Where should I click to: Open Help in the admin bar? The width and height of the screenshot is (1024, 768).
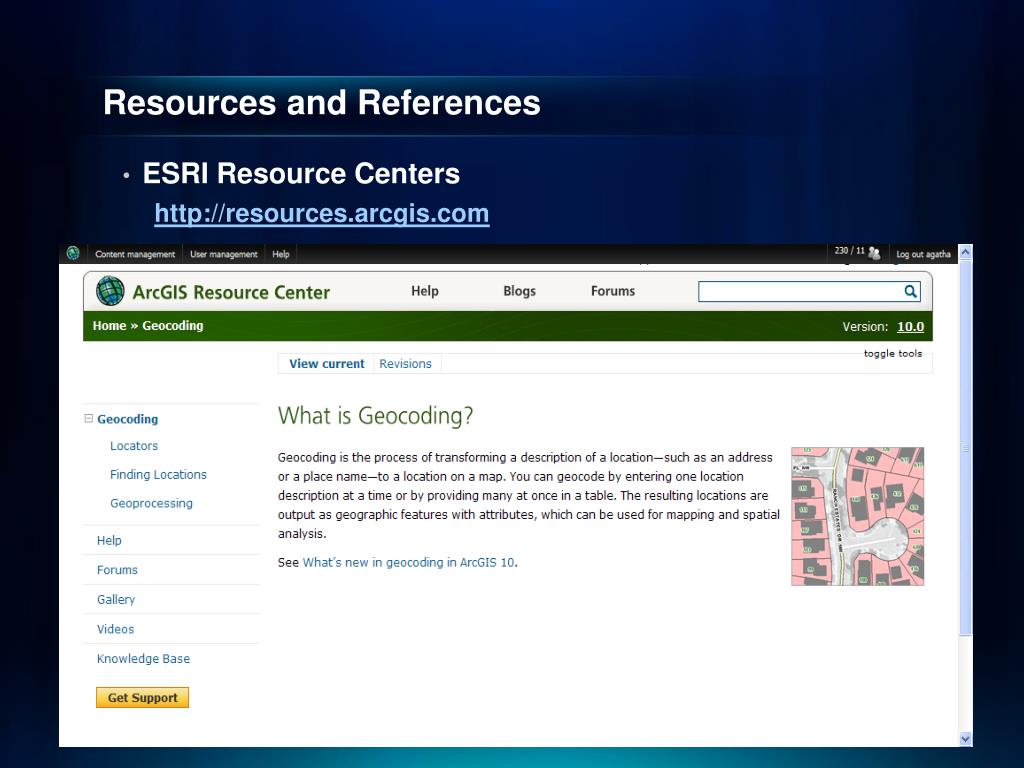click(x=281, y=254)
